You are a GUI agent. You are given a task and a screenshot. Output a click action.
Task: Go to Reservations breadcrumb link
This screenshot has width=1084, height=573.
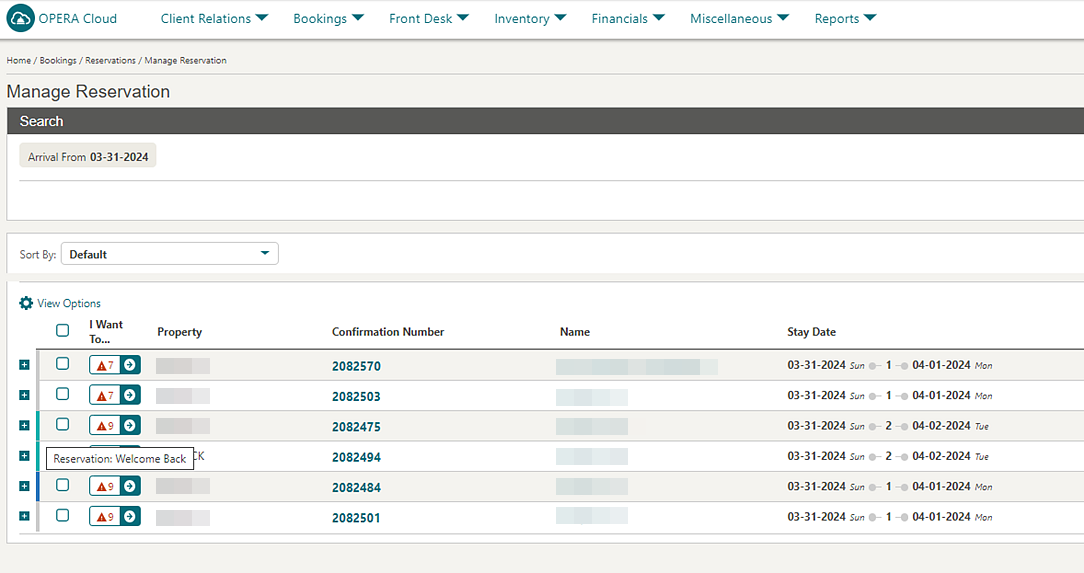tap(111, 61)
